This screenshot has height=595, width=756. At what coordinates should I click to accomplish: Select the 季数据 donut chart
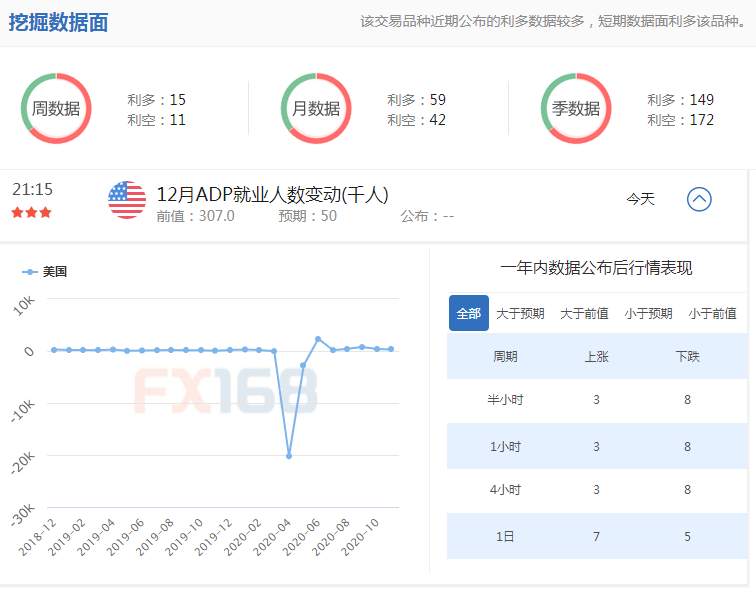click(x=576, y=108)
